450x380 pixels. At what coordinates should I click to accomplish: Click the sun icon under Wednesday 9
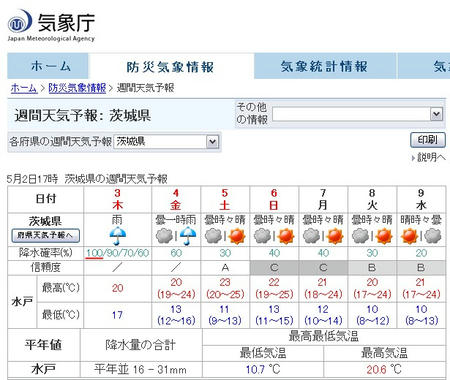coord(409,236)
